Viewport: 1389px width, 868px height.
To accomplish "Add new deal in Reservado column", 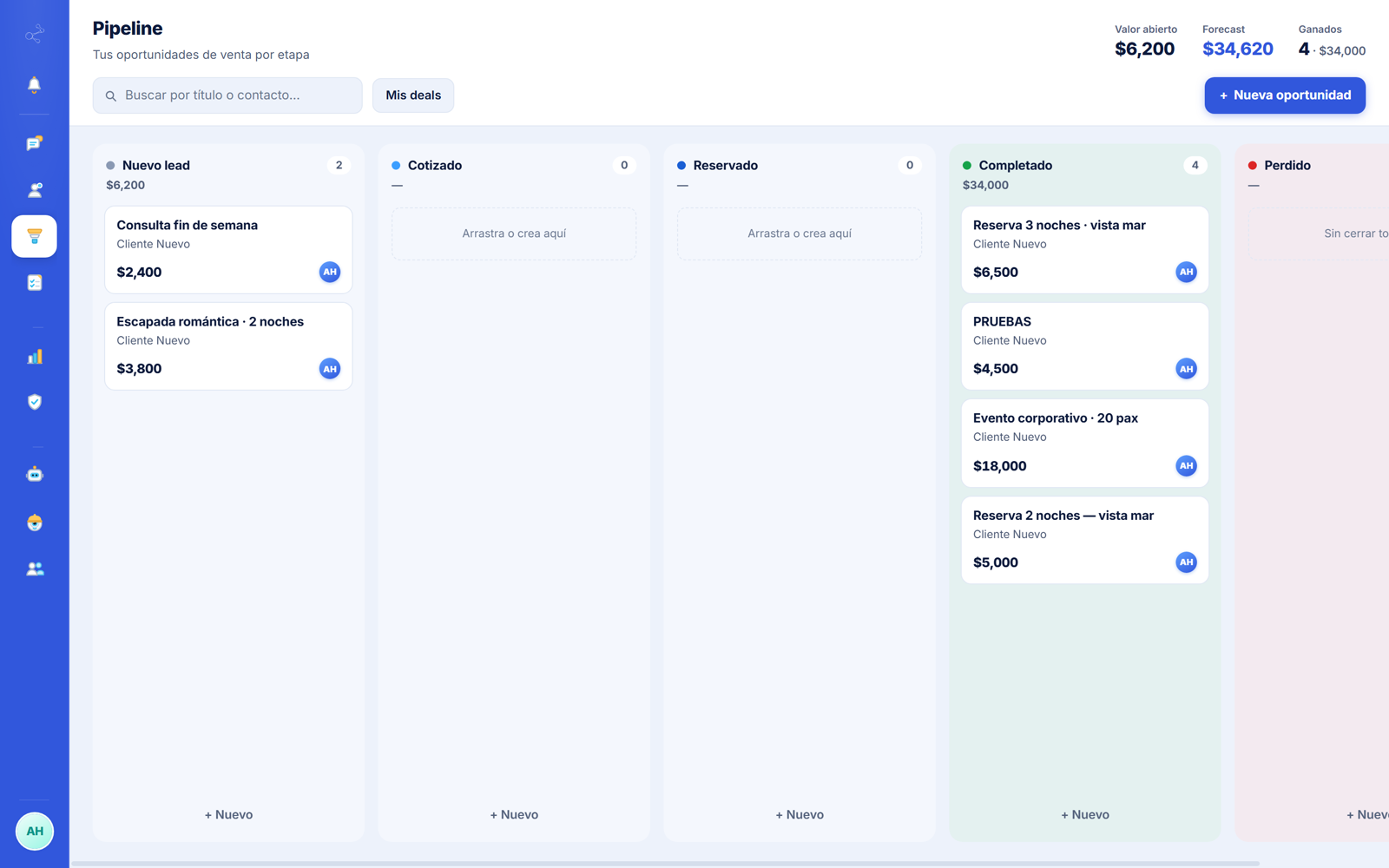I will click(x=800, y=814).
